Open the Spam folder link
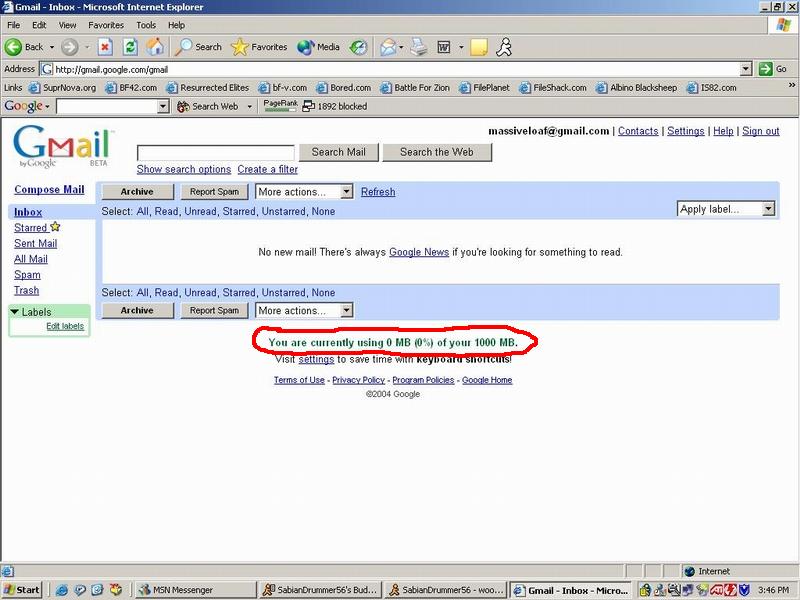This screenshot has width=800, height=600. point(27,274)
